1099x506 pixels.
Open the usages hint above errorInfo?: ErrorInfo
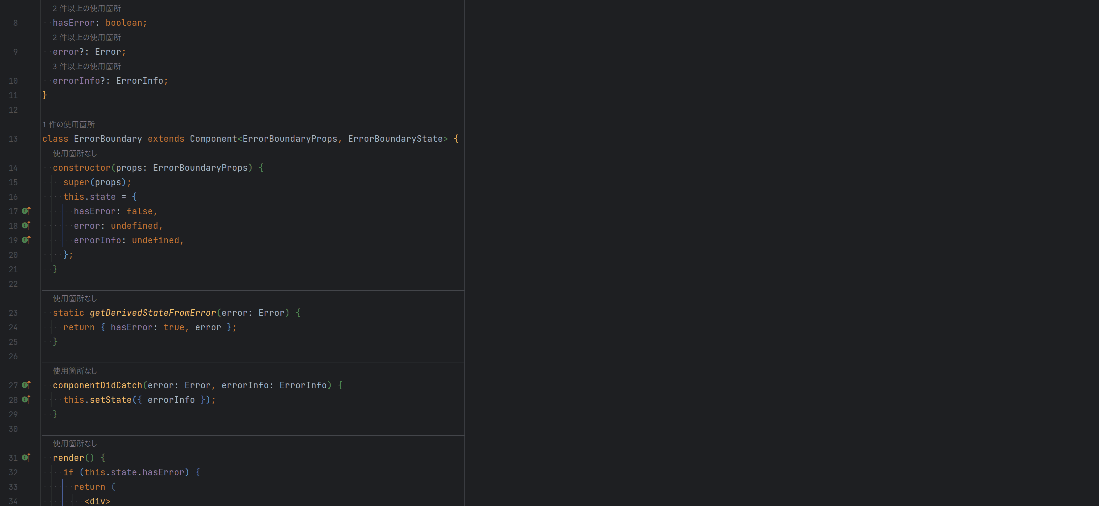coord(87,66)
